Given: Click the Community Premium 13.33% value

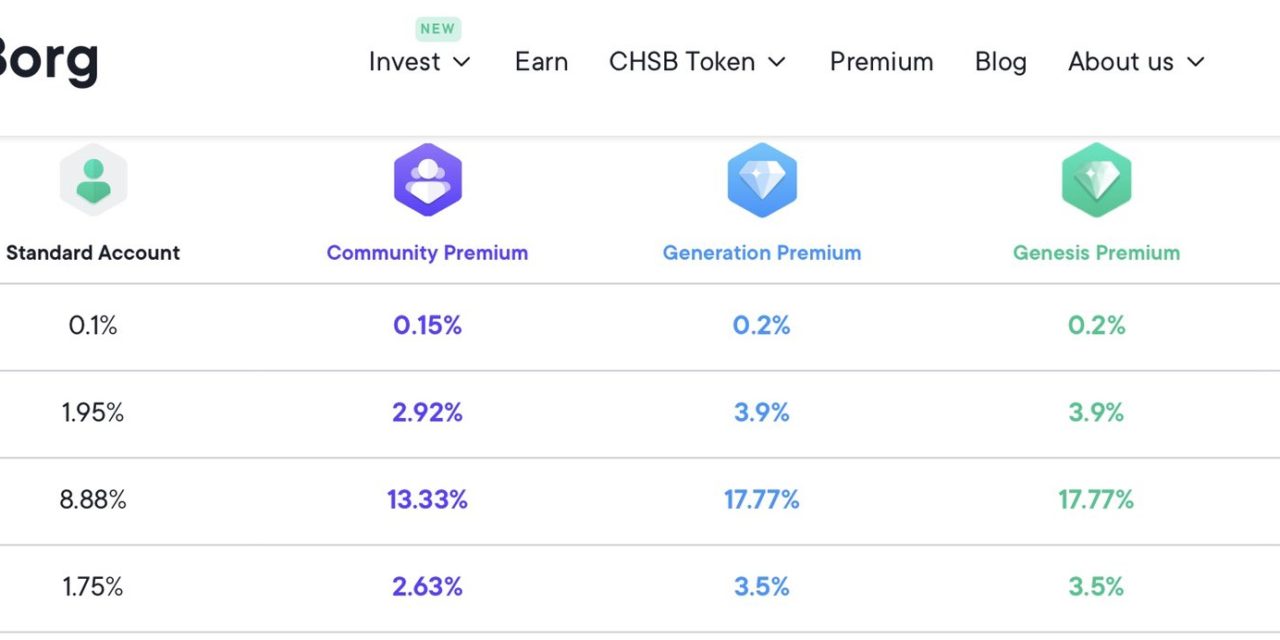Looking at the screenshot, I should point(427,500).
